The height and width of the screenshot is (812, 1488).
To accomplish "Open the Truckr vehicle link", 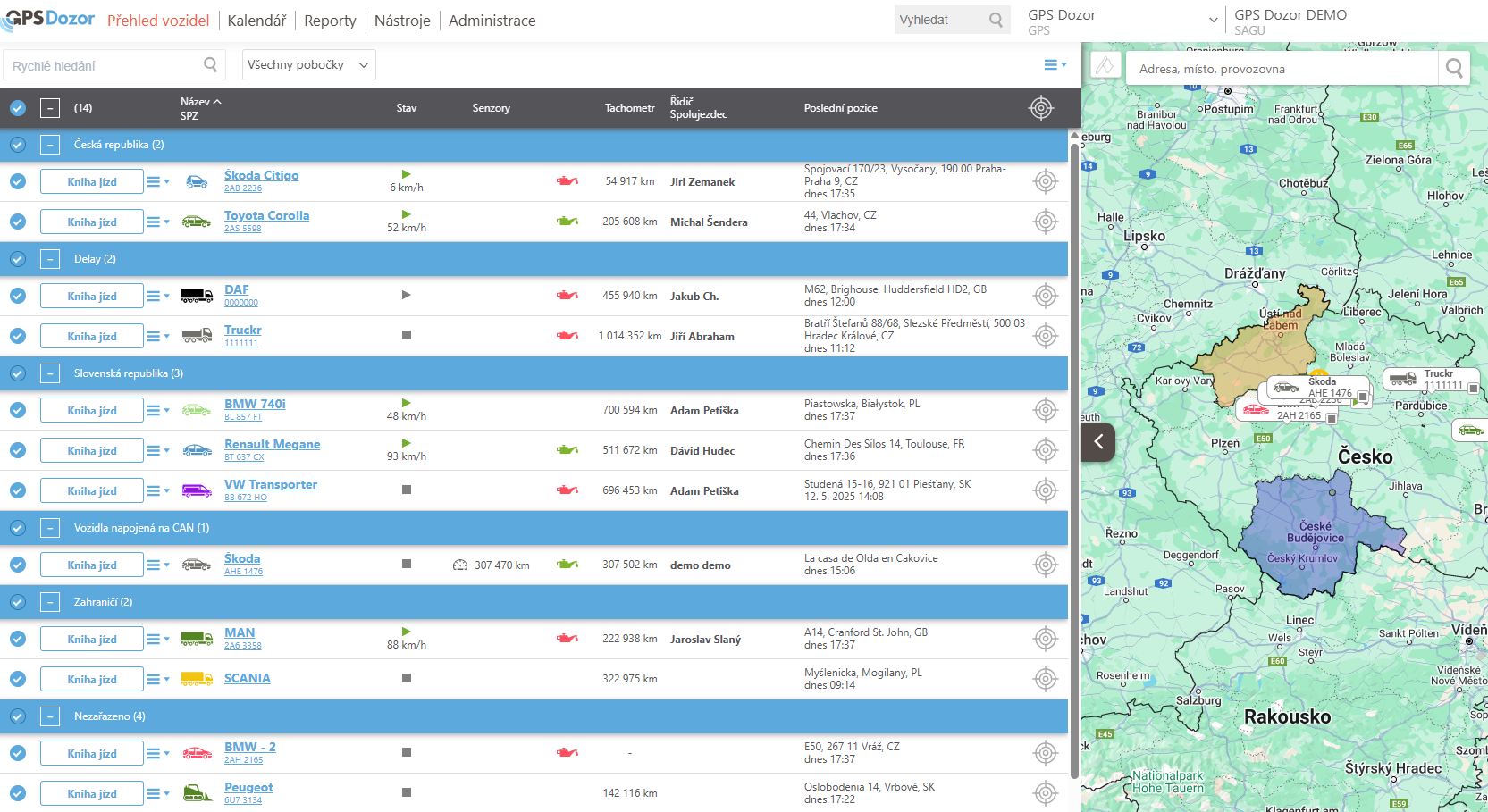I will coord(242,330).
